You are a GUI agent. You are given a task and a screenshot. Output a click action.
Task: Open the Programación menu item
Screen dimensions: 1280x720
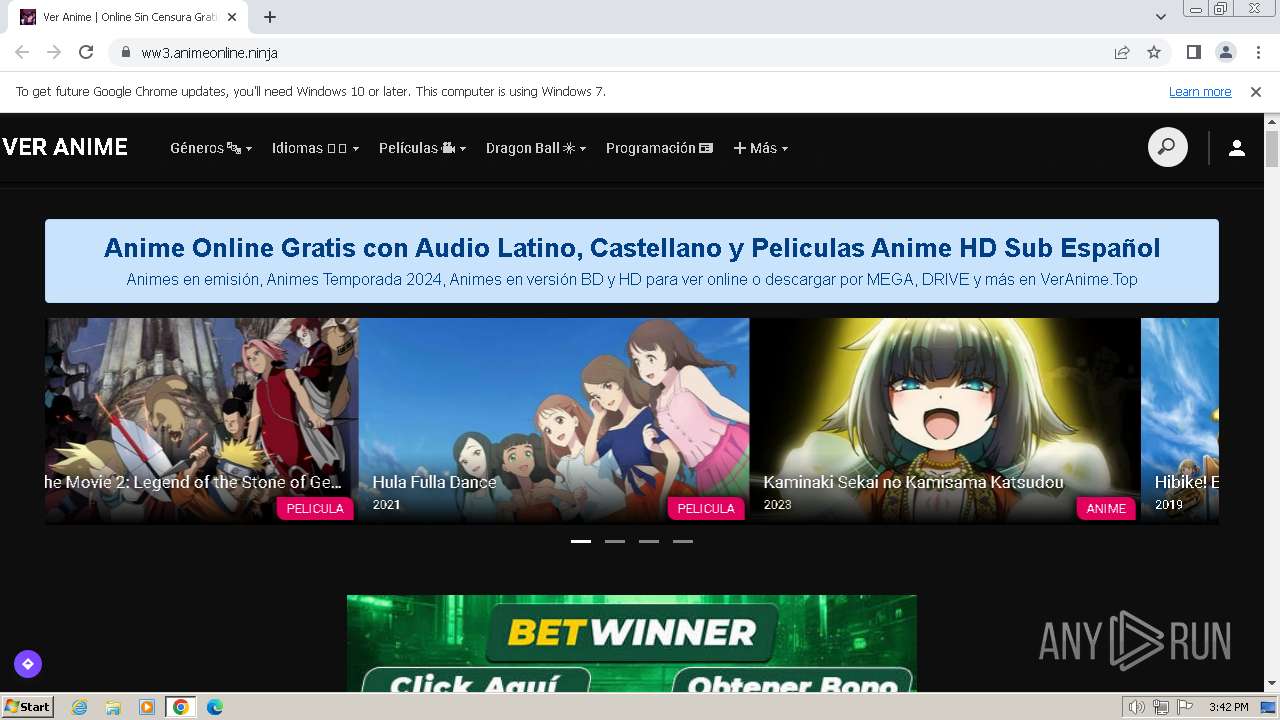pyautogui.click(x=659, y=148)
